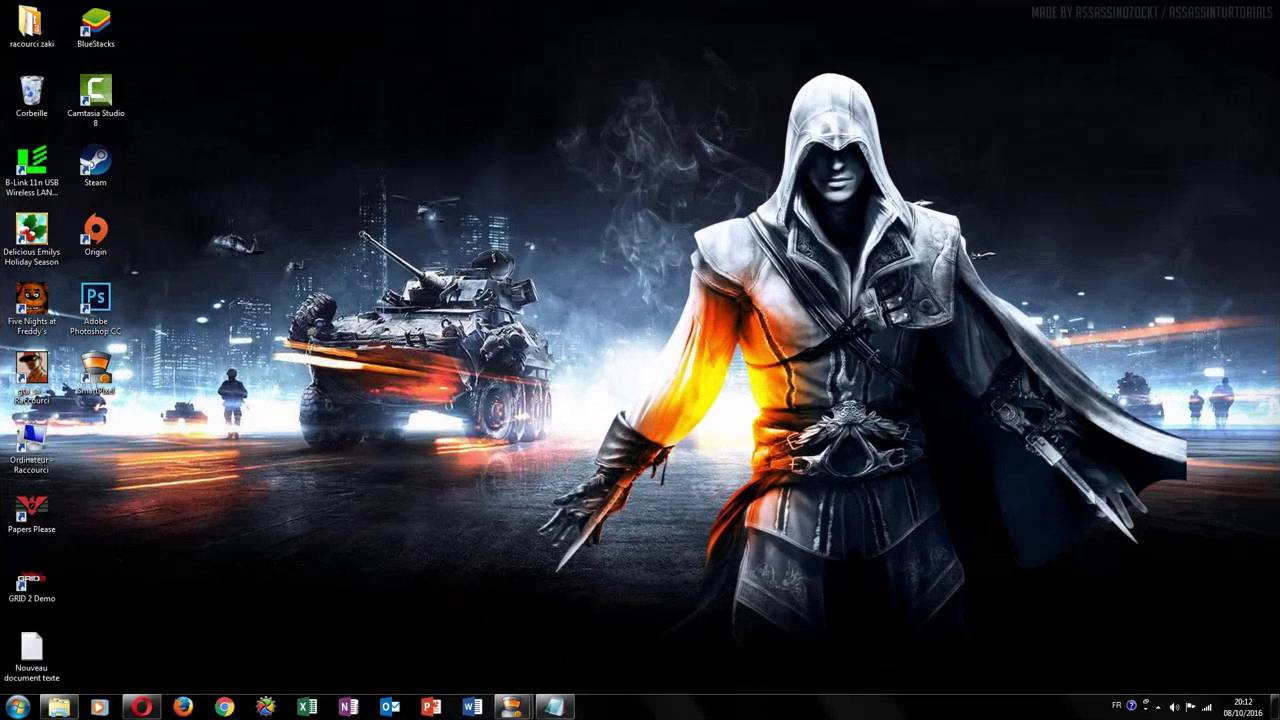
Task: Select the Five Nights at Freddy's icon
Action: click(31, 308)
